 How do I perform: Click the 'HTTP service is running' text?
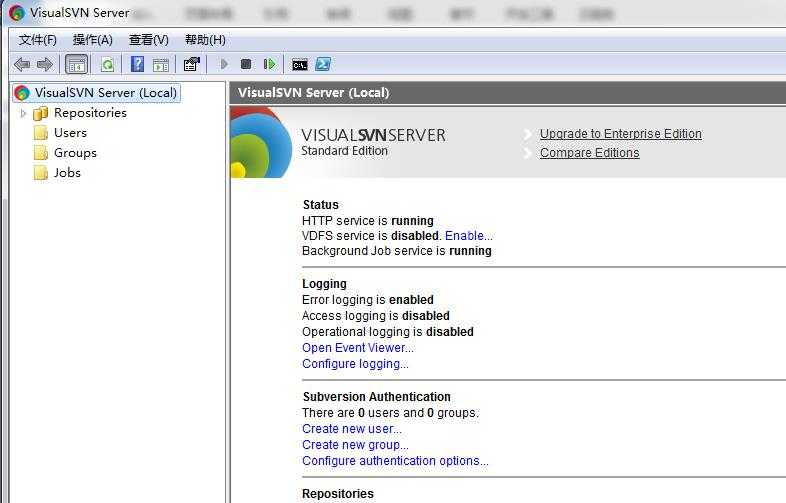tap(368, 221)
